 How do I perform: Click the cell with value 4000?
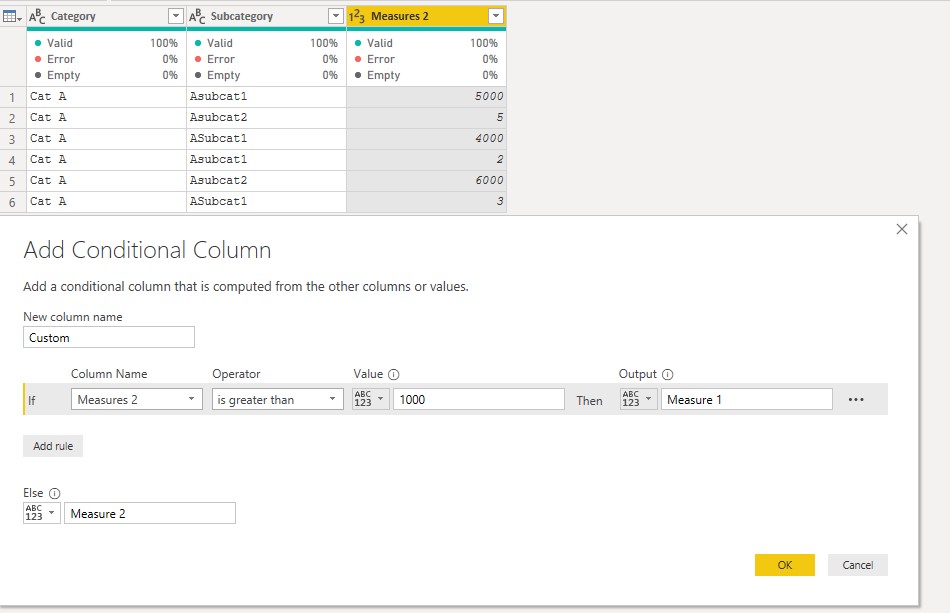pos(427,139)
